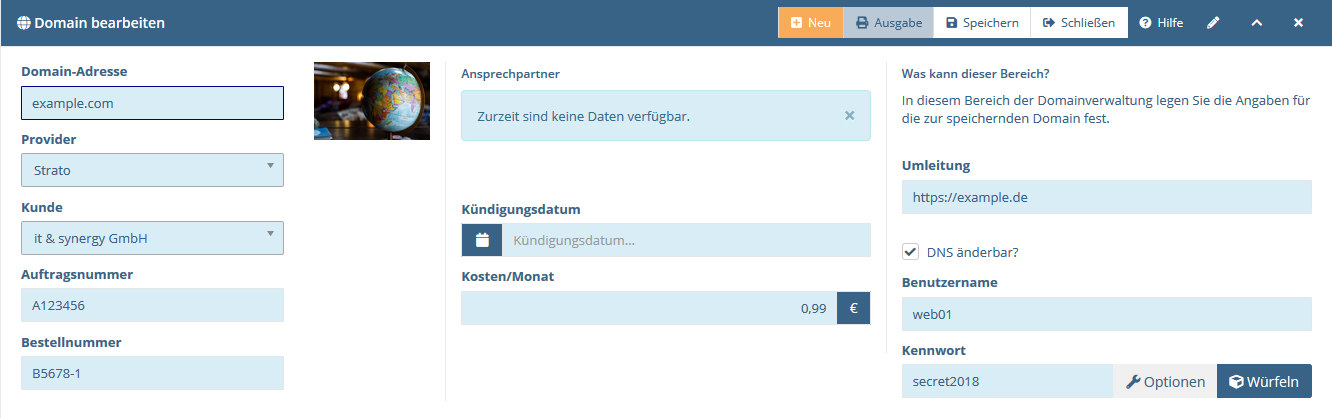Open the calendar icon for Kündigungsdatum
This screenshot has width=1332, height=418.
(482, 240)
